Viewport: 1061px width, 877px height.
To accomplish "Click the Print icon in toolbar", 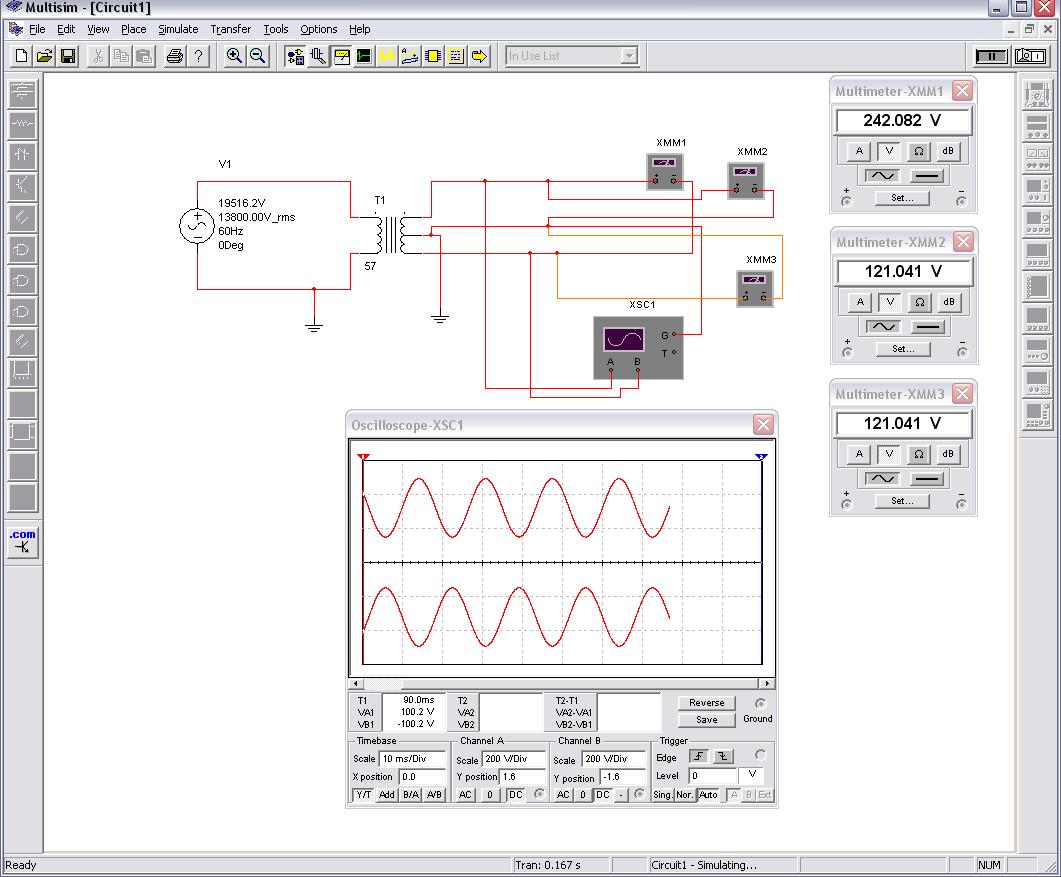I will coord(174,56).
